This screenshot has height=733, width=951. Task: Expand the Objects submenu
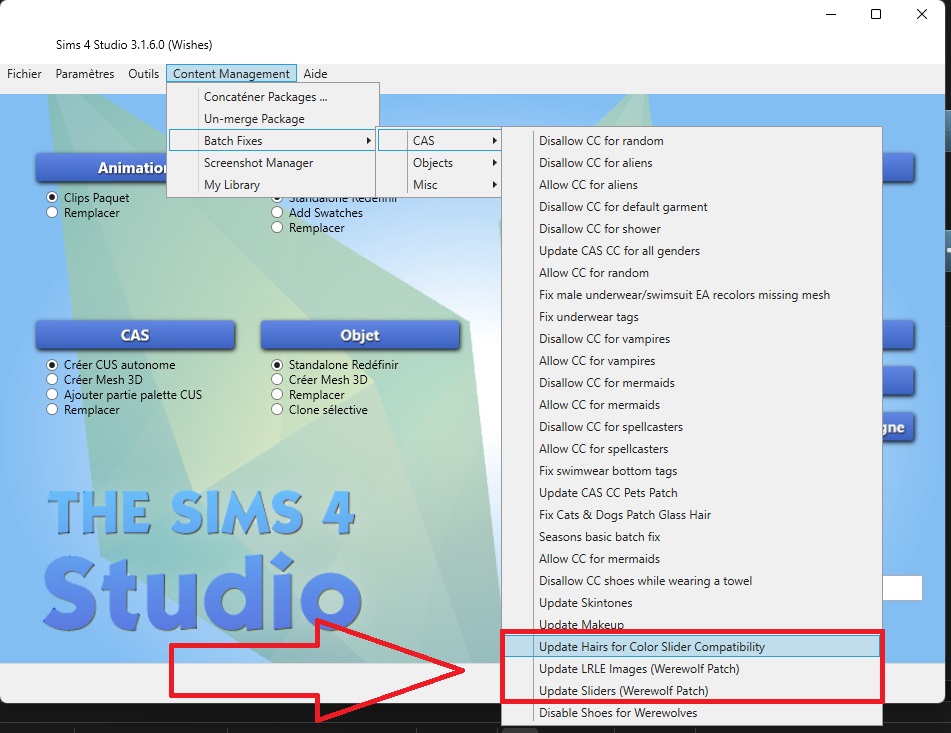click(x=439, y=162)
